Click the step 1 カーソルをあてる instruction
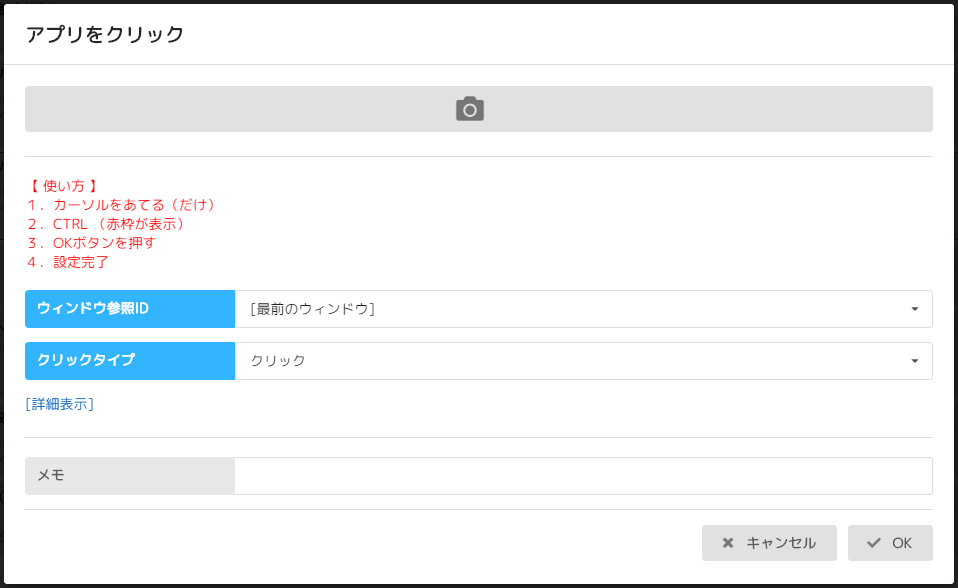The height and width of the screenshot is (588, 958). [121, 205]
